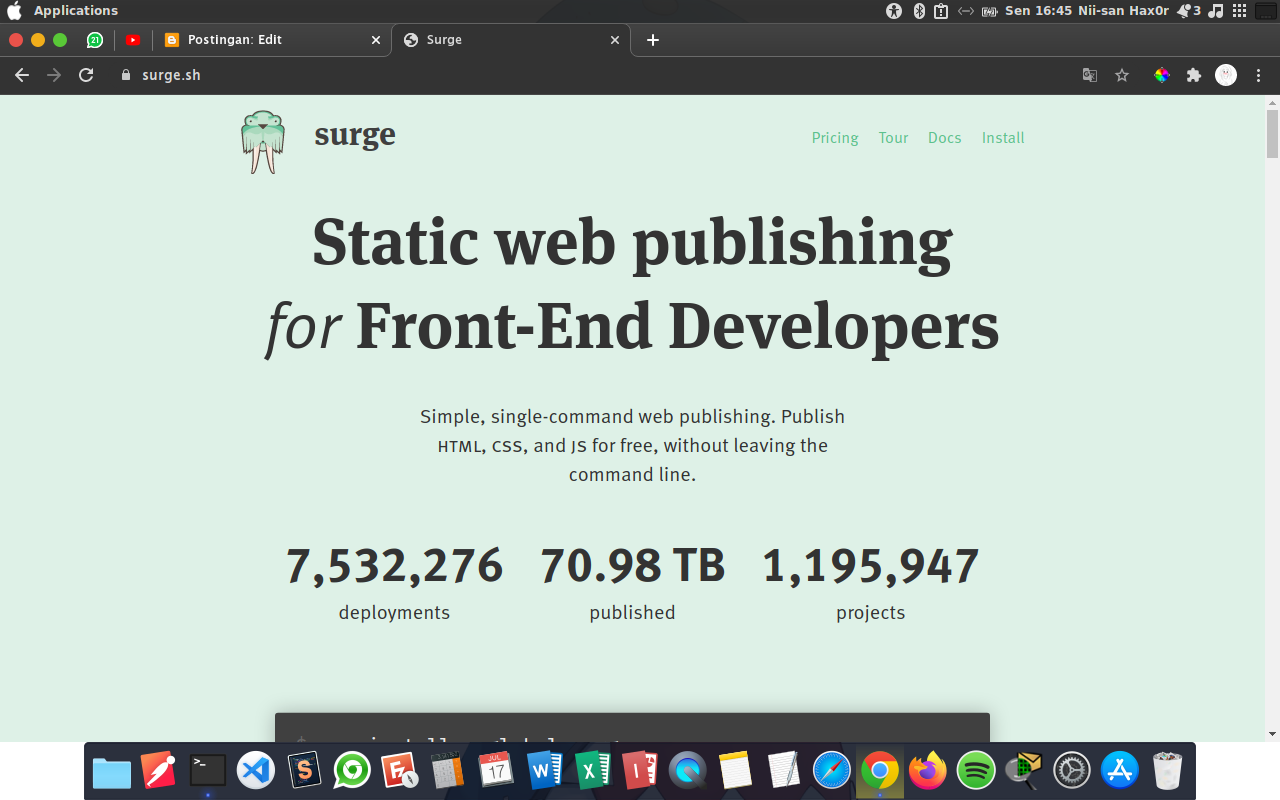Click the browser back arrow
Image resolution: width=1280 pixels, height=800 pixels.
pos(22,75)
